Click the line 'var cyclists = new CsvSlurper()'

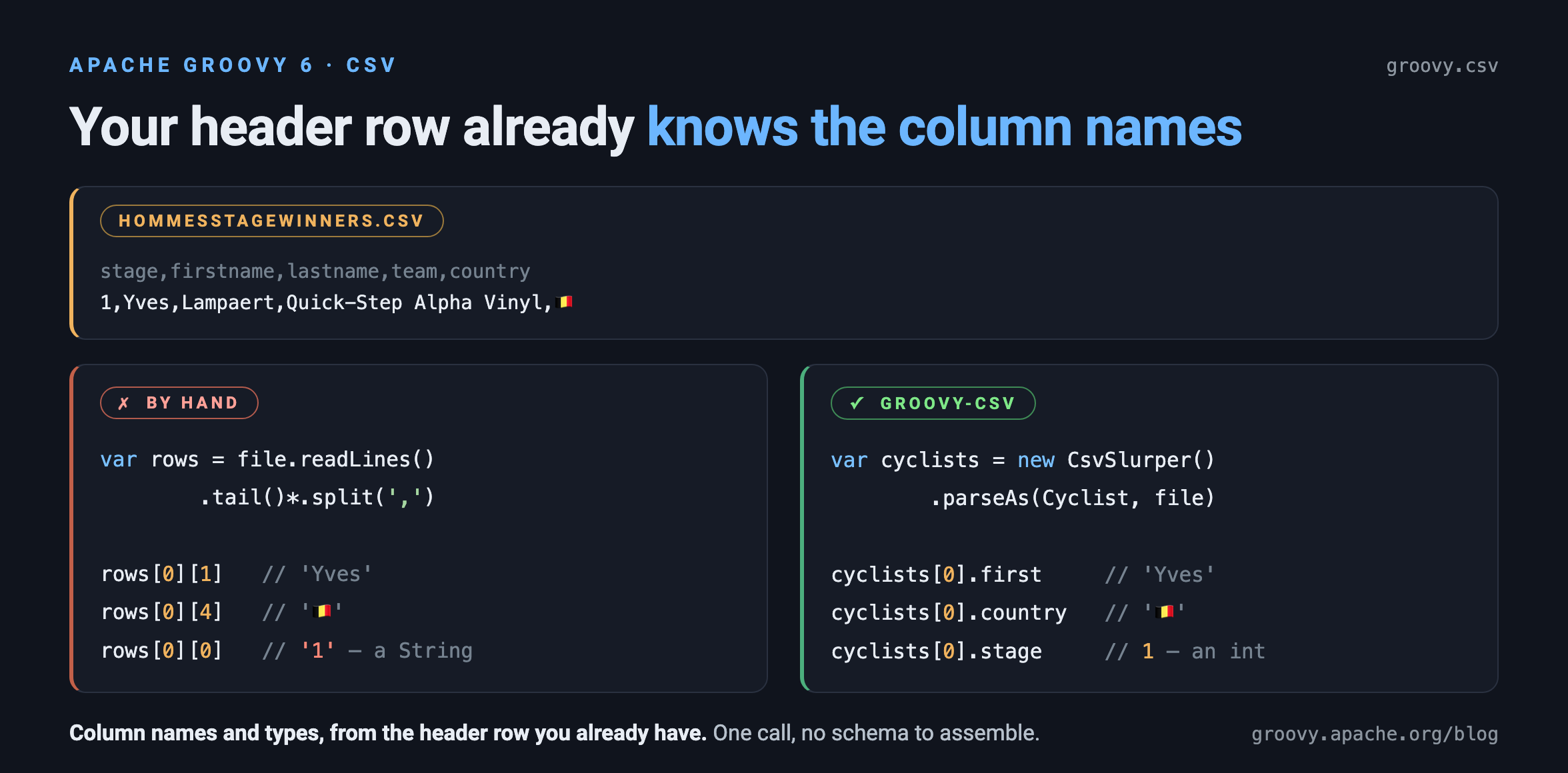1023,460
